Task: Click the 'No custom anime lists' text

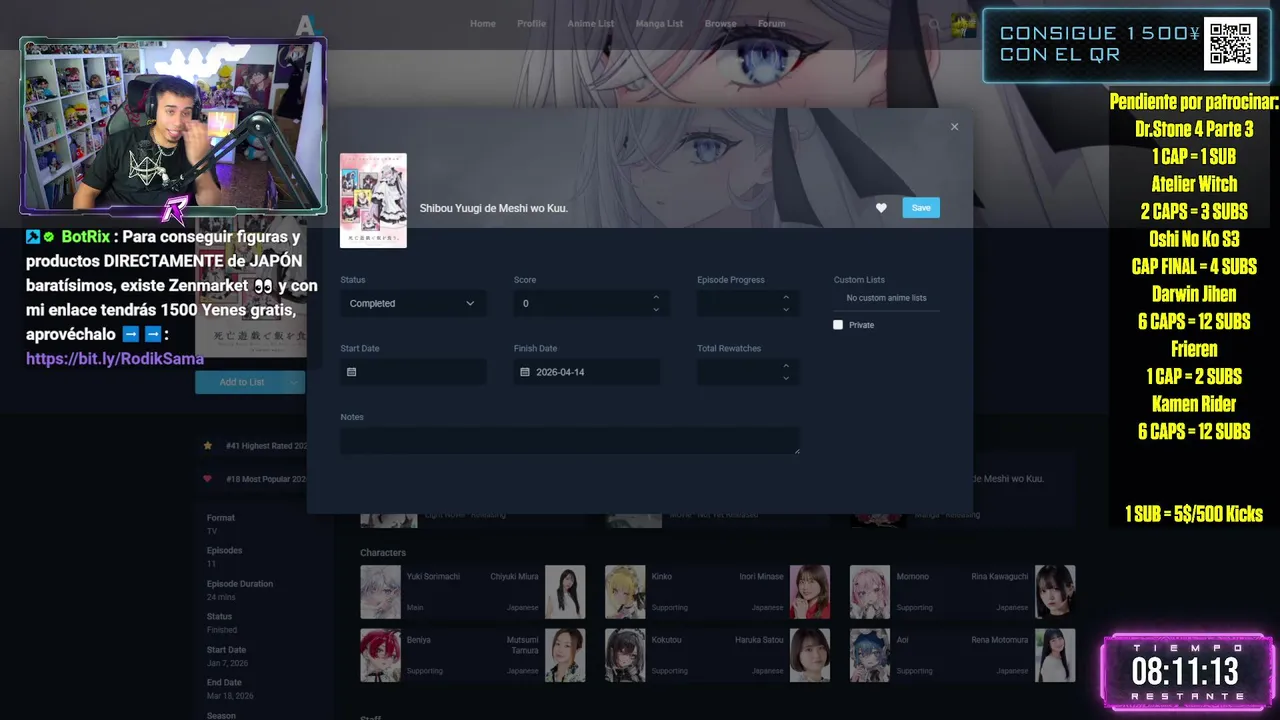Action: tap(886, 298)
